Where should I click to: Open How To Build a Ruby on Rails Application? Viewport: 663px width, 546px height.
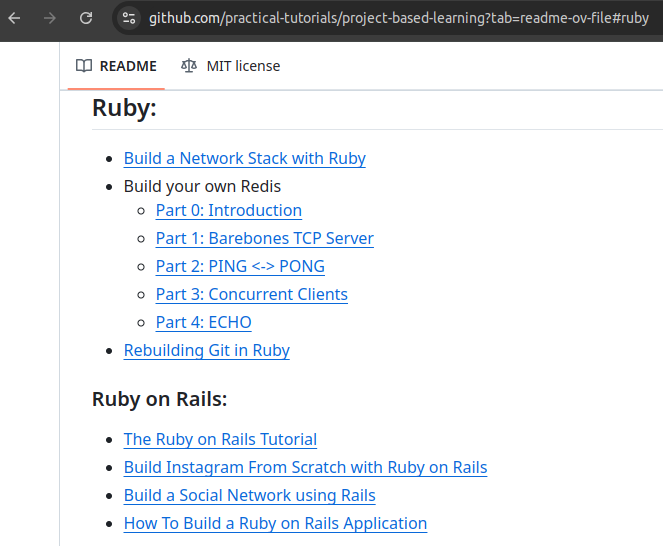tap(275, 524)
